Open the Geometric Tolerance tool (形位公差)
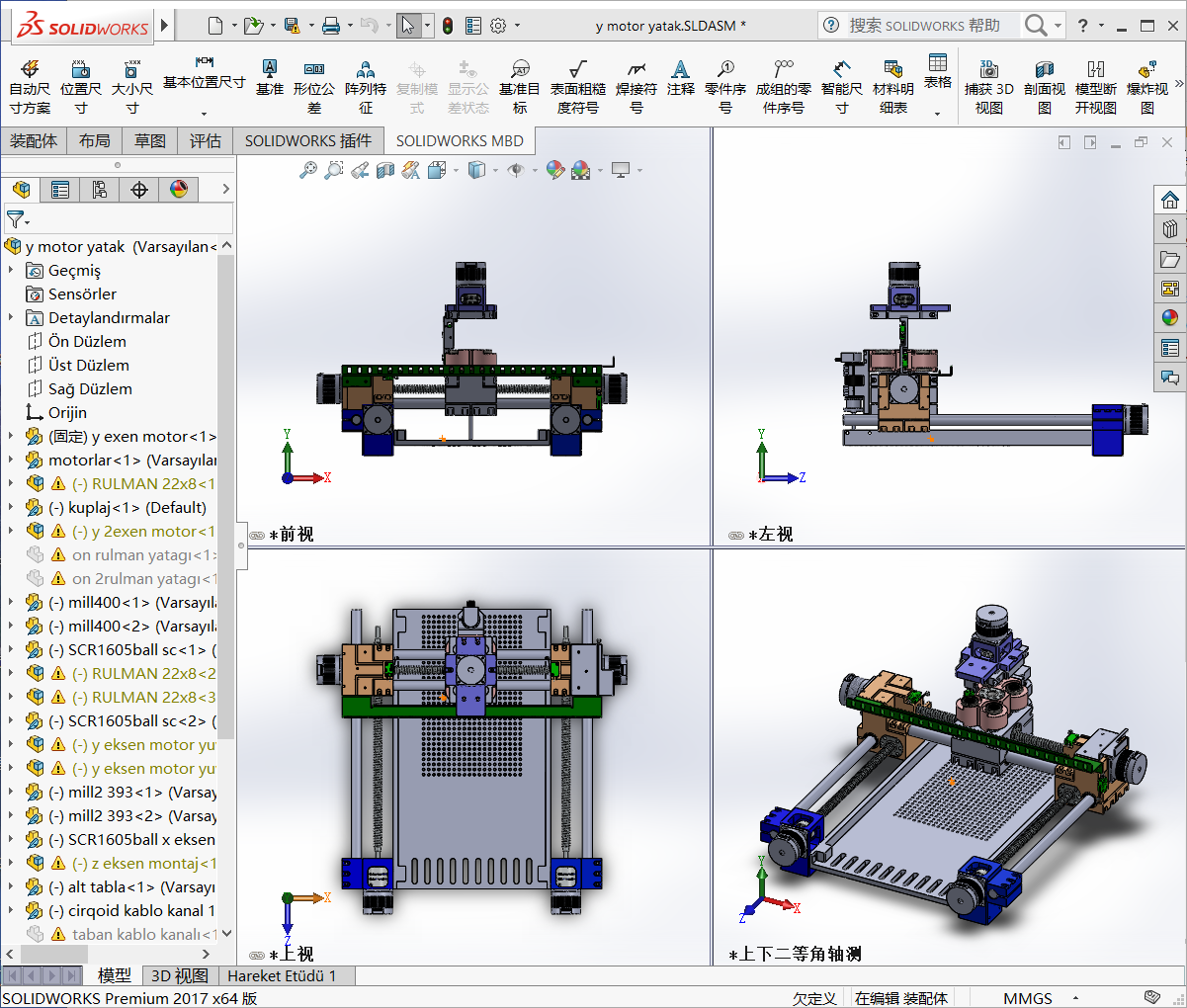The width and height of the screenshot is (1187, 1008). pos(314,86)
